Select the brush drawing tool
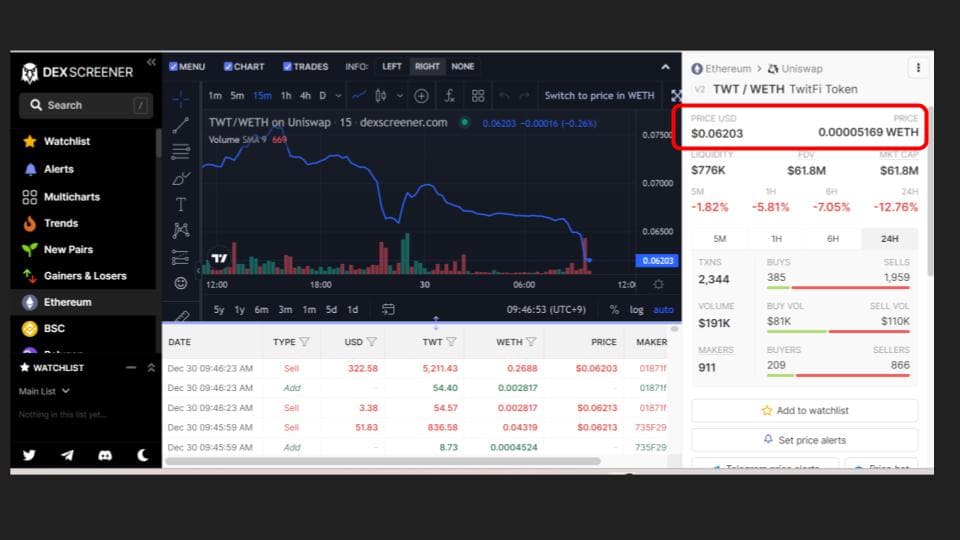960x540 pixels. pos(181,178)
